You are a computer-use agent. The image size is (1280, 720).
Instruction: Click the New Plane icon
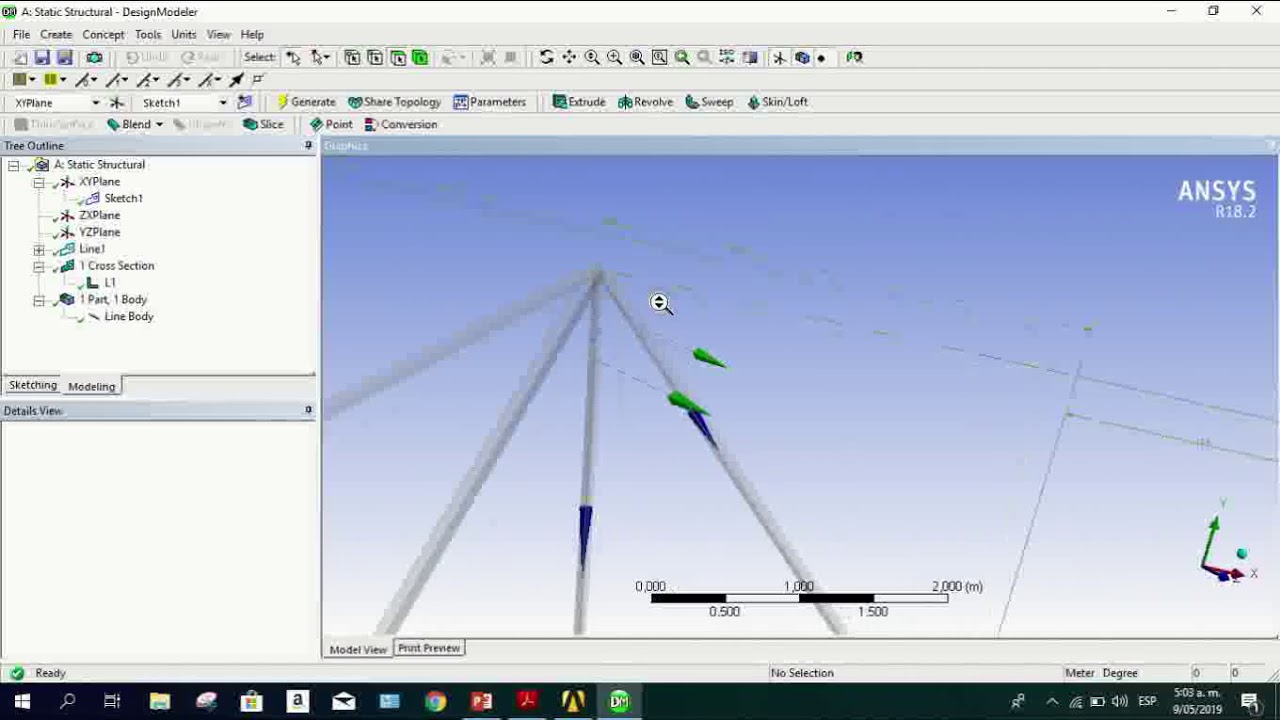point(117,102)
